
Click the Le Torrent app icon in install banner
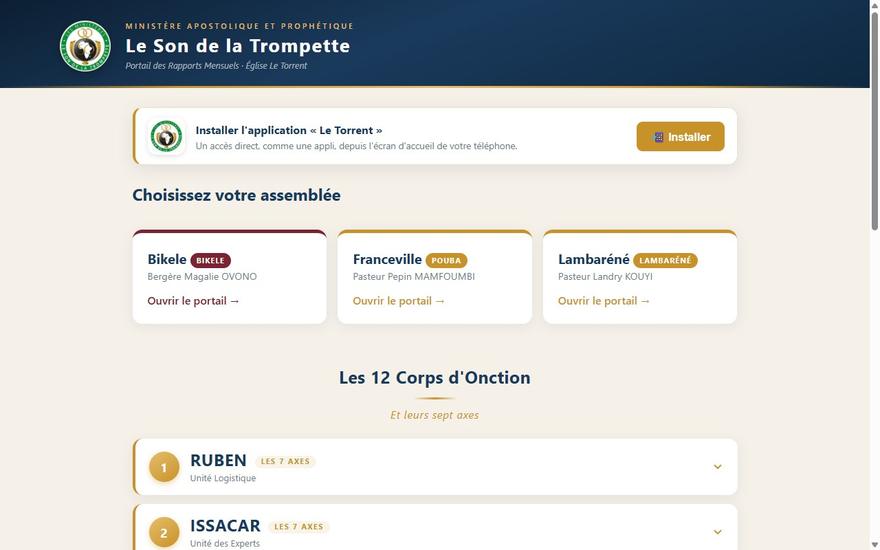(166, 136)
